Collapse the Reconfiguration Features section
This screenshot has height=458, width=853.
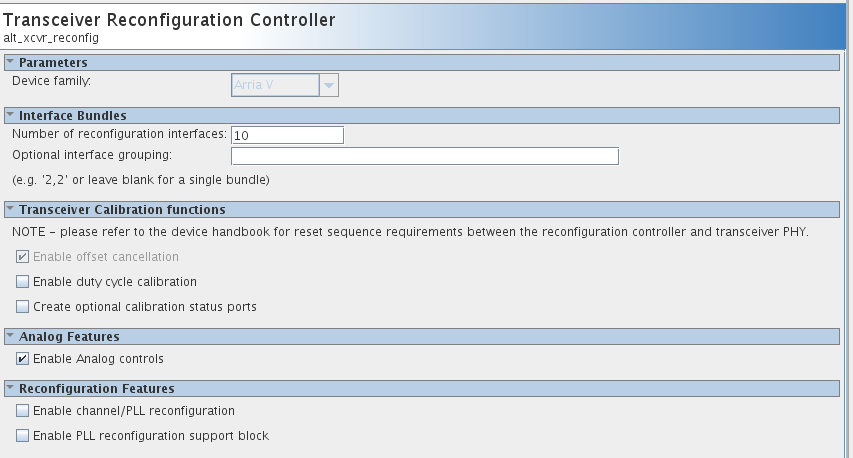click(10, 388)
